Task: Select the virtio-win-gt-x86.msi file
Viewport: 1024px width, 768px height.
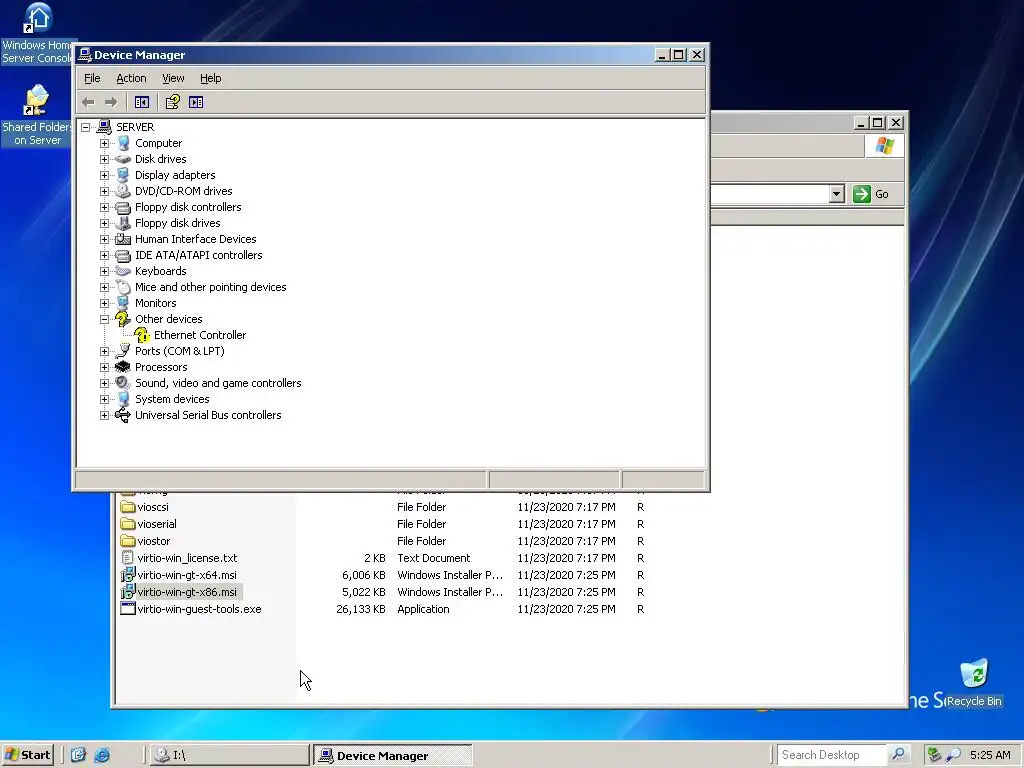Action: click(180, 592)
